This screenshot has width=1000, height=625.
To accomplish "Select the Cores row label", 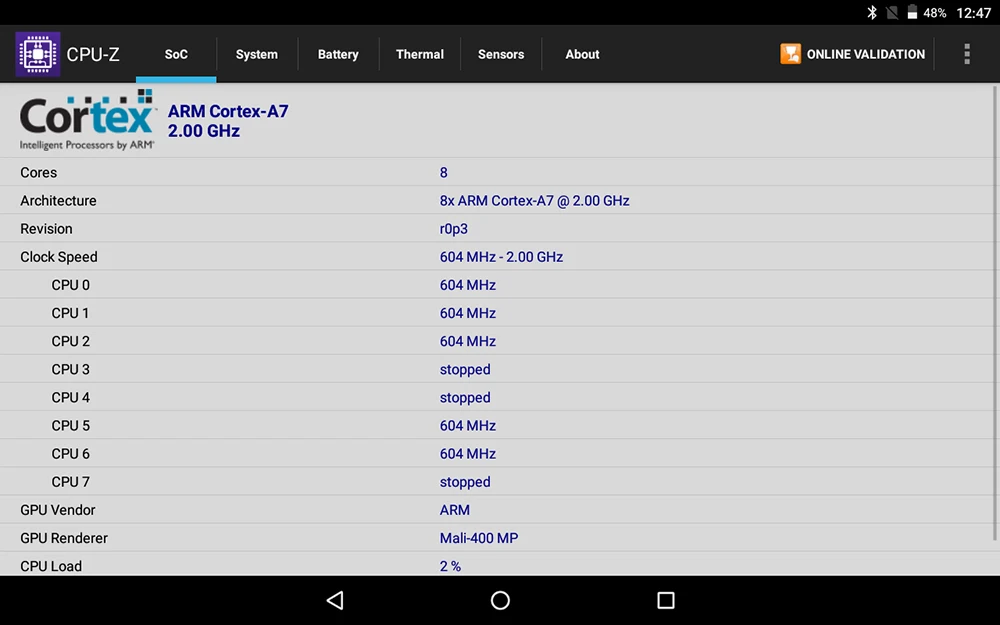I will (x=38, y=173).
